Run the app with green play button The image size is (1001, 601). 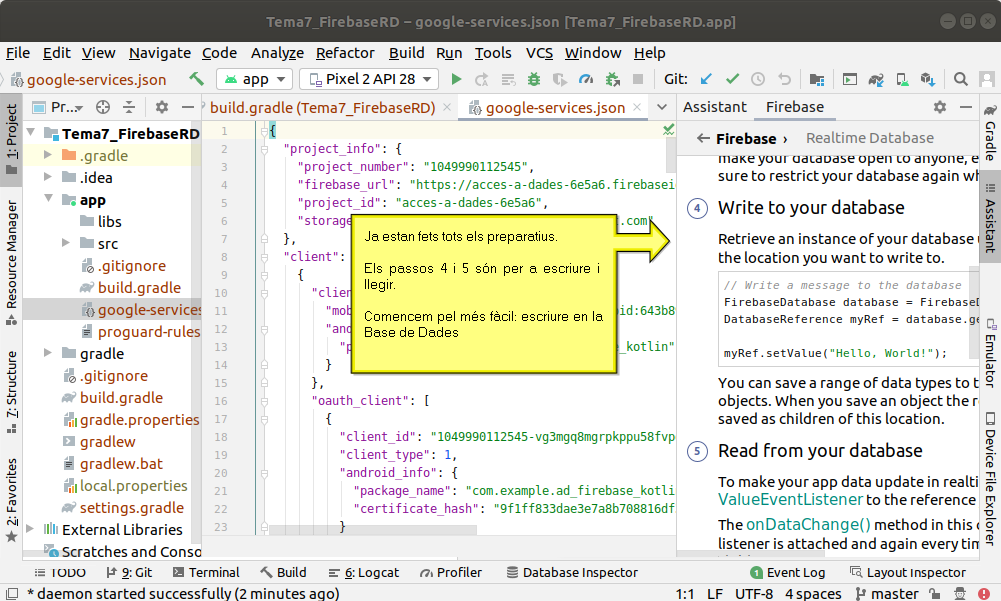click(456, 79)
